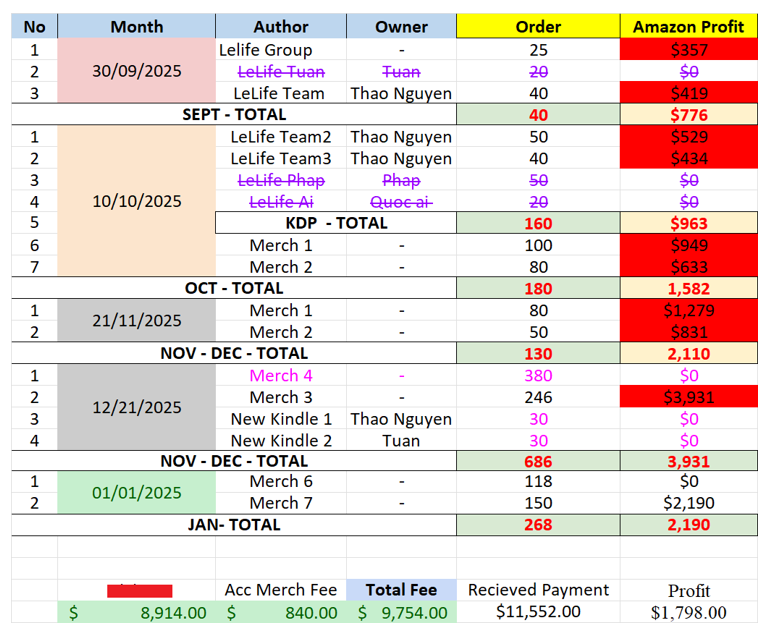Select the Month column header cell
762x643 pixels.
136,27
